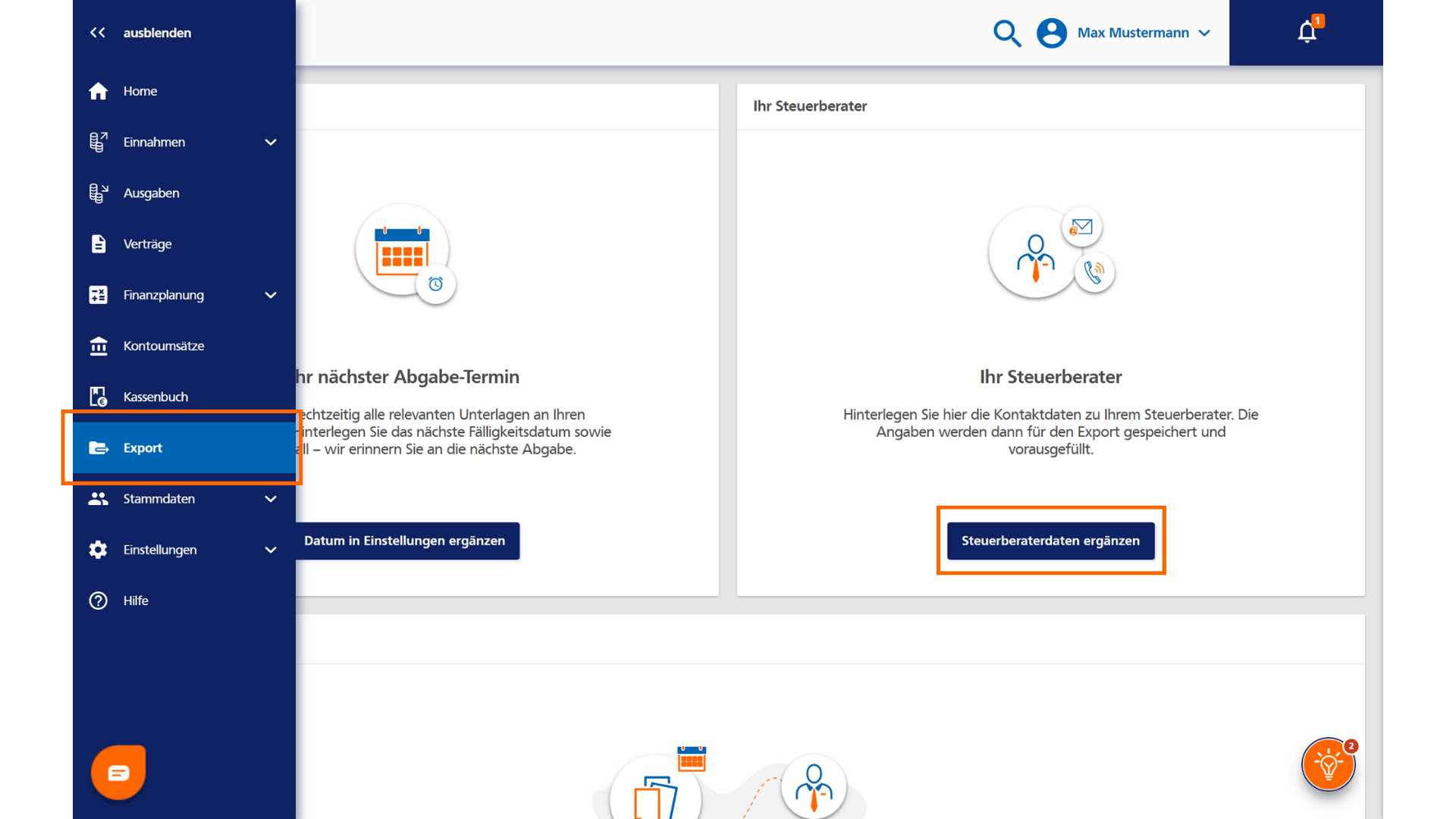
Task: Open Finanzplanung menu label
Action: click(164, 295)
